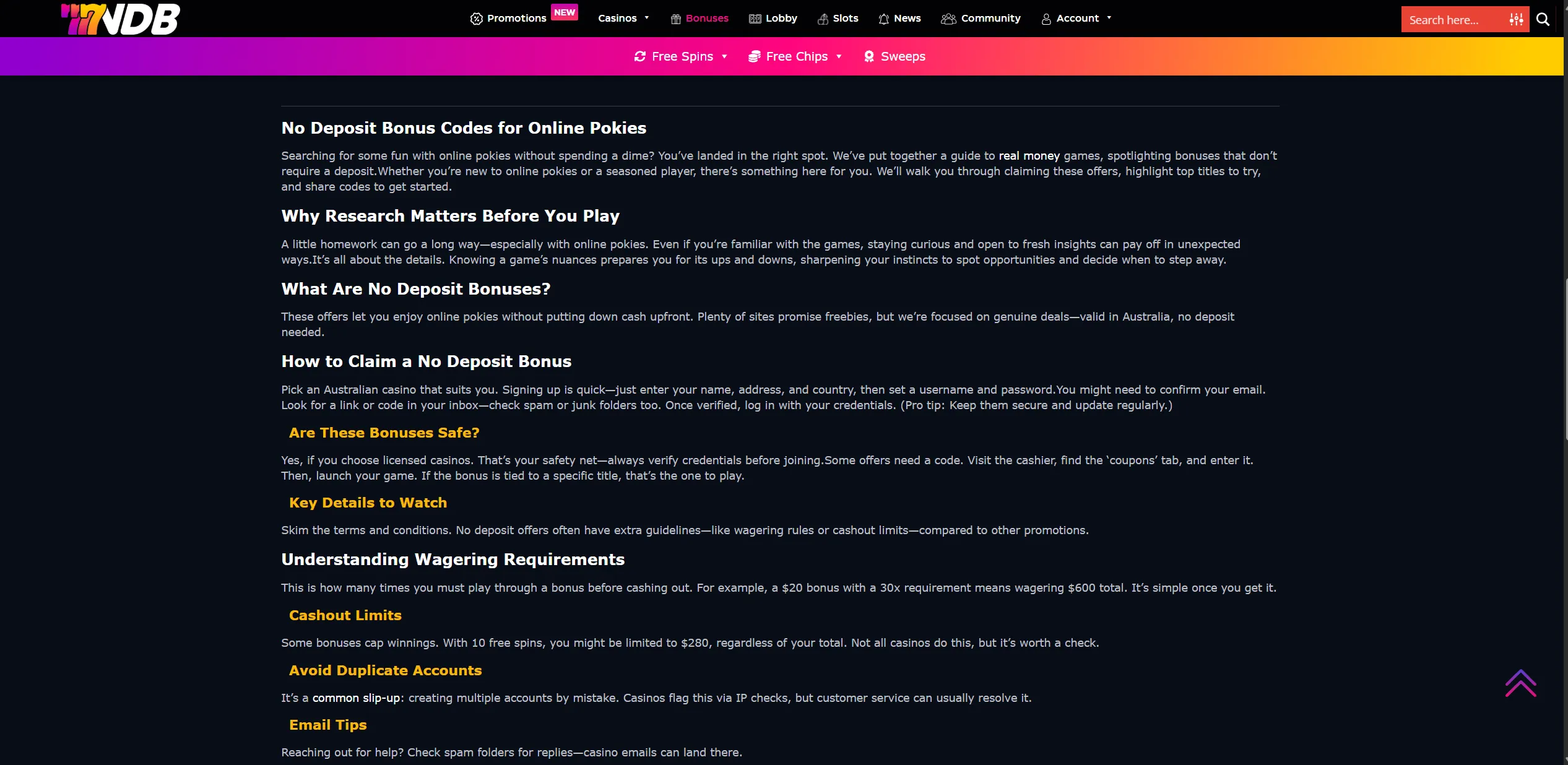Click the Lobby slot machine icon
The image size is (1568, 765).
755,19
